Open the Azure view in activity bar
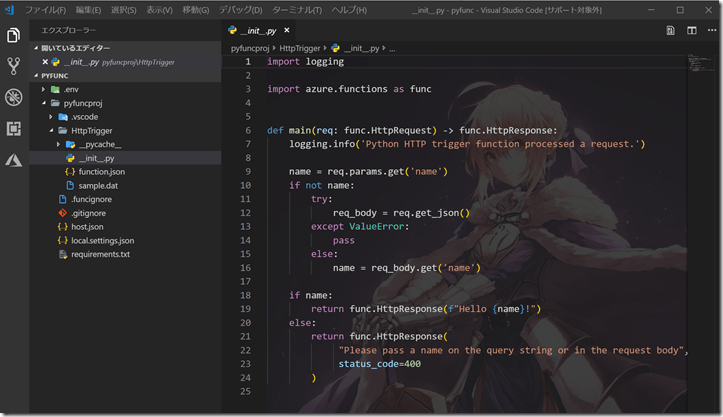 coord(14,160)
